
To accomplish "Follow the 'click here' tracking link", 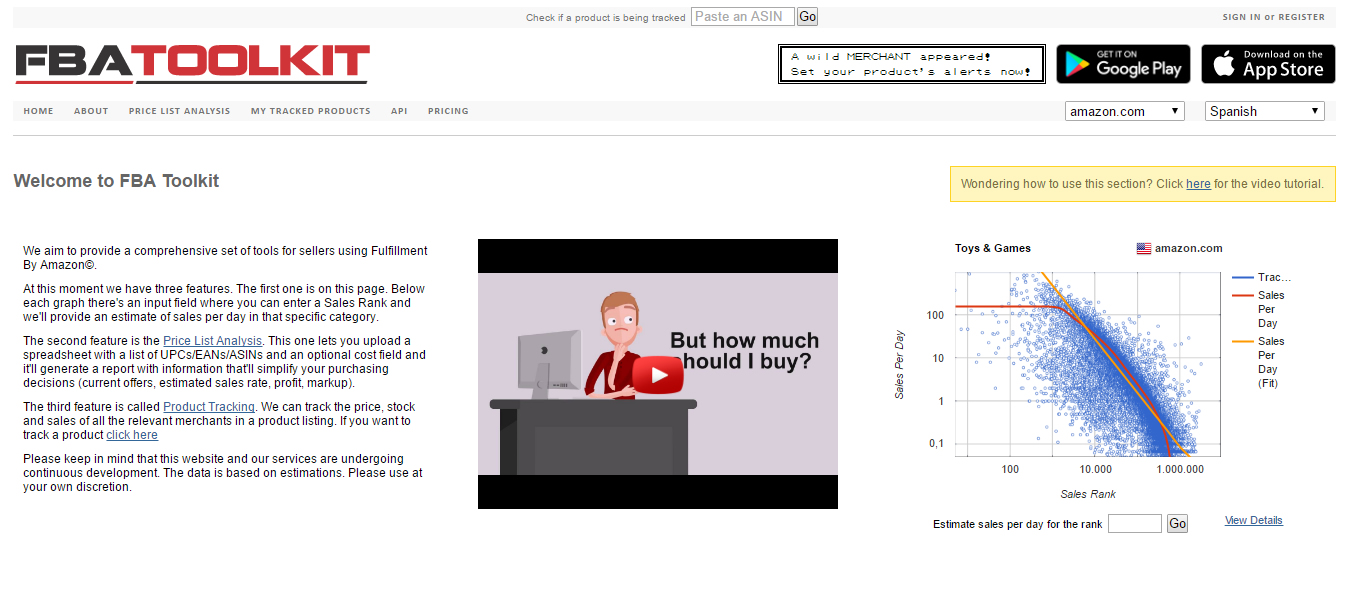I will pos(132,435).
